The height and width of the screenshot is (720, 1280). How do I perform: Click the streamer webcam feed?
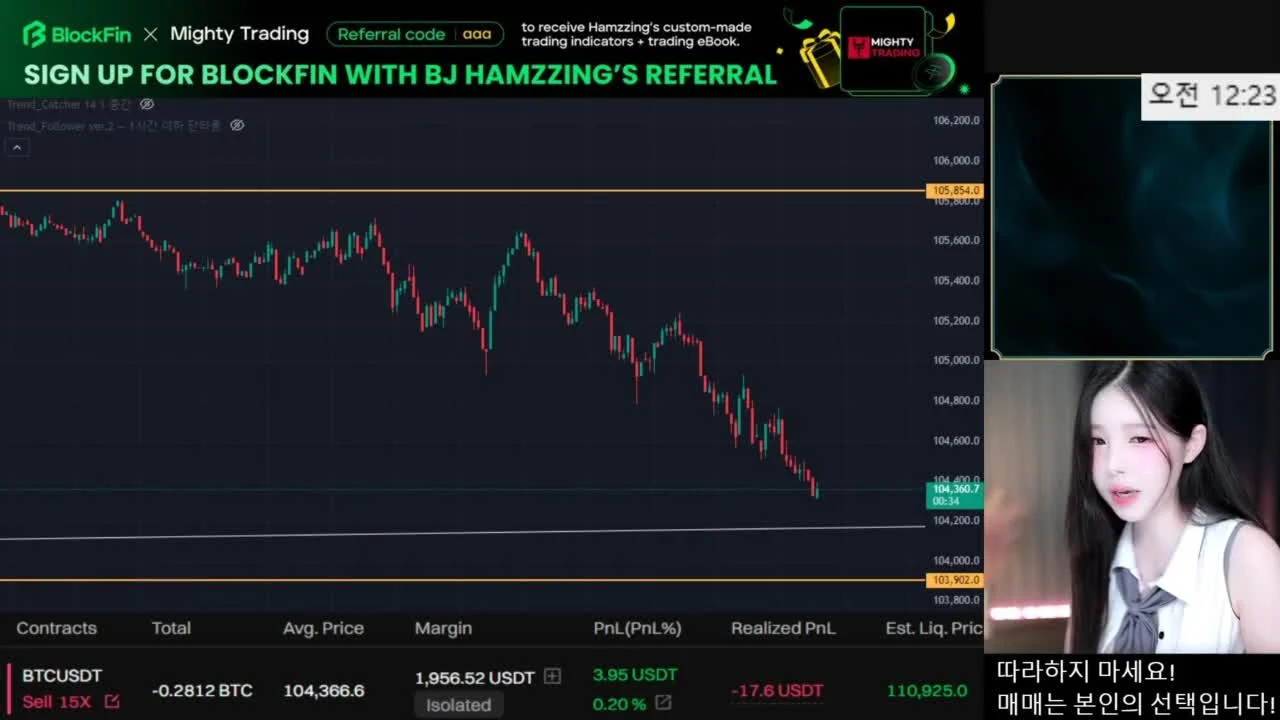click(x=1132, y=507)
